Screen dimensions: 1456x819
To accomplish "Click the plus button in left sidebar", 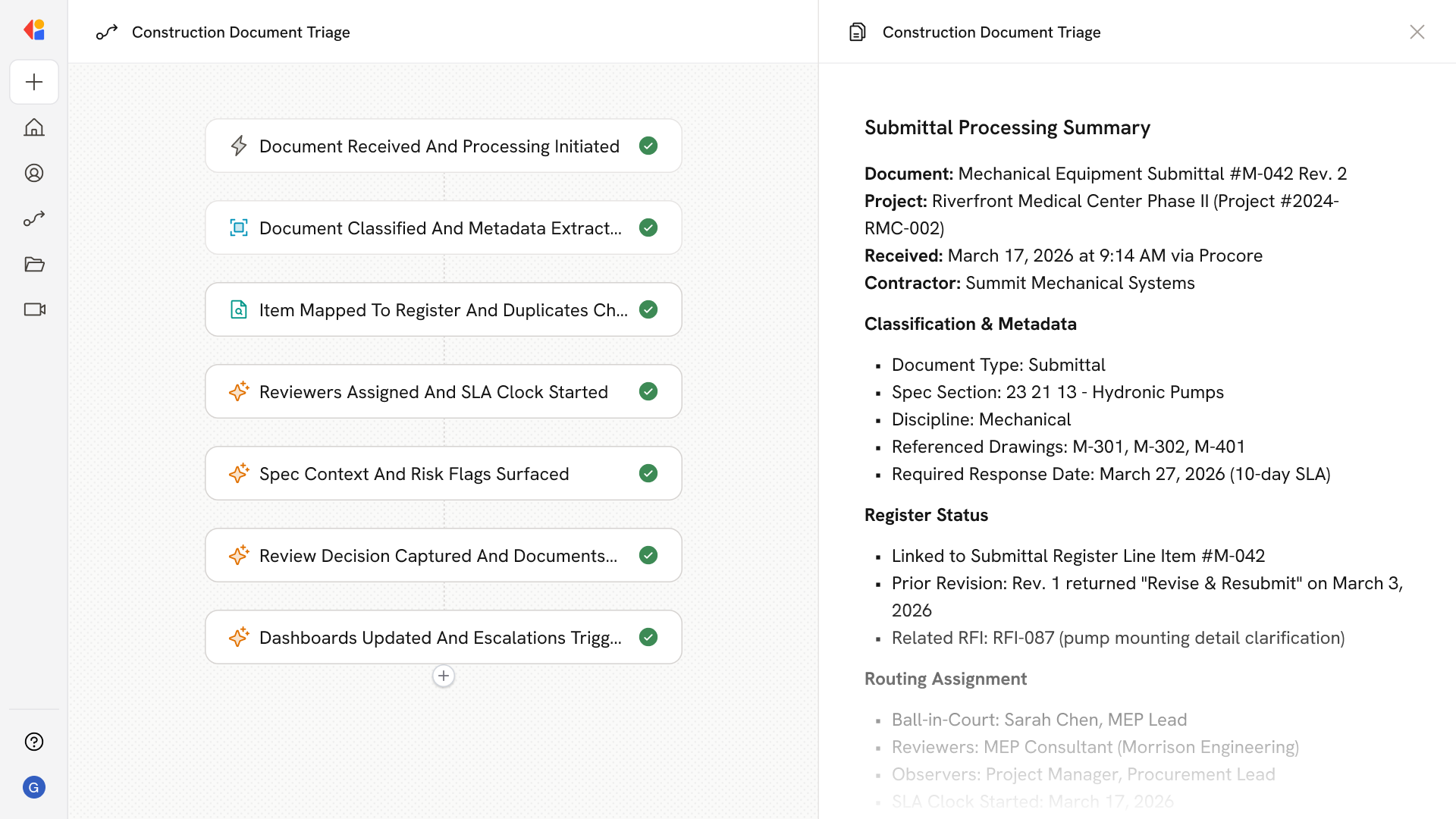I will click(x=34, y=82).
